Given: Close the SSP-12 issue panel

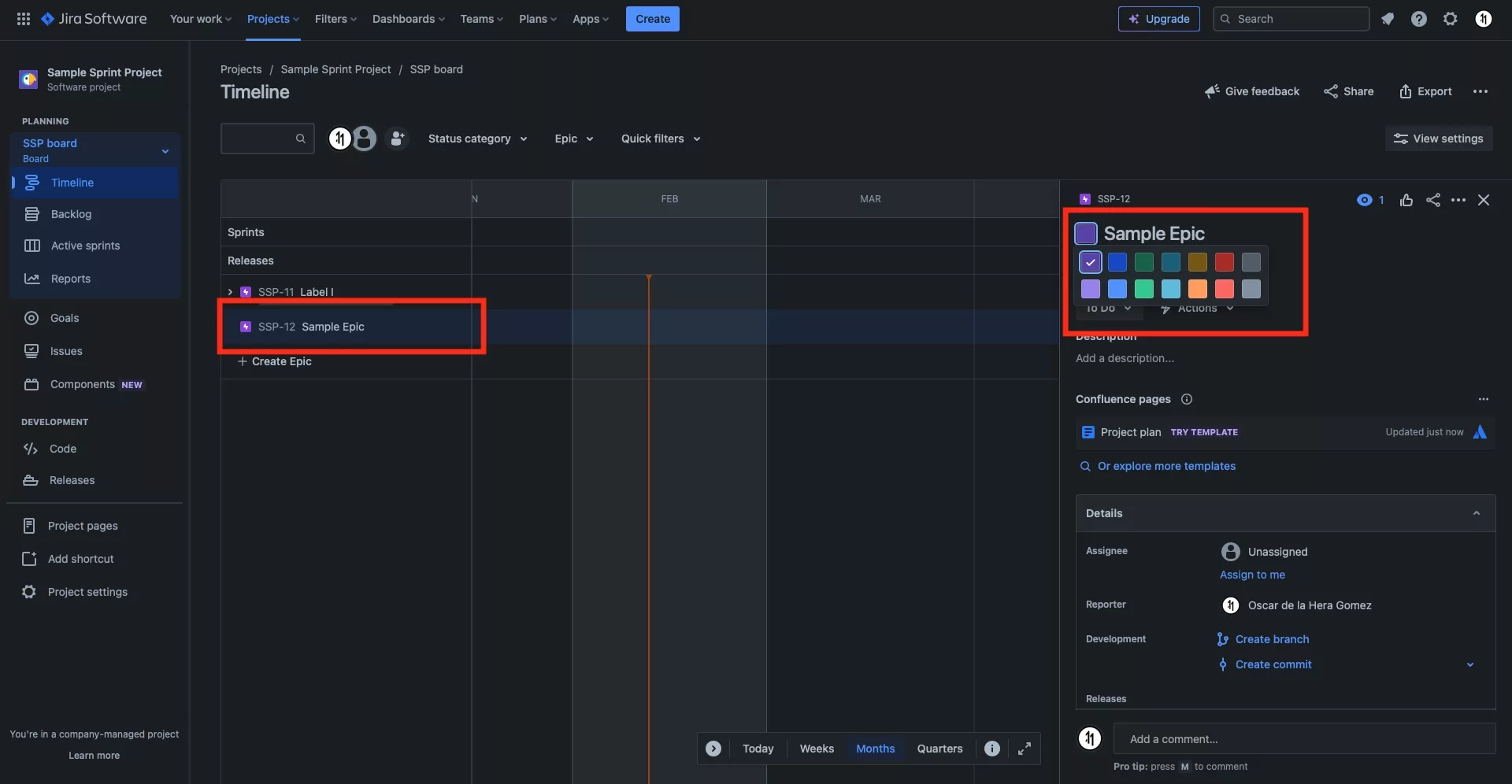Looking at the screenshot, I should [1484, 200].
